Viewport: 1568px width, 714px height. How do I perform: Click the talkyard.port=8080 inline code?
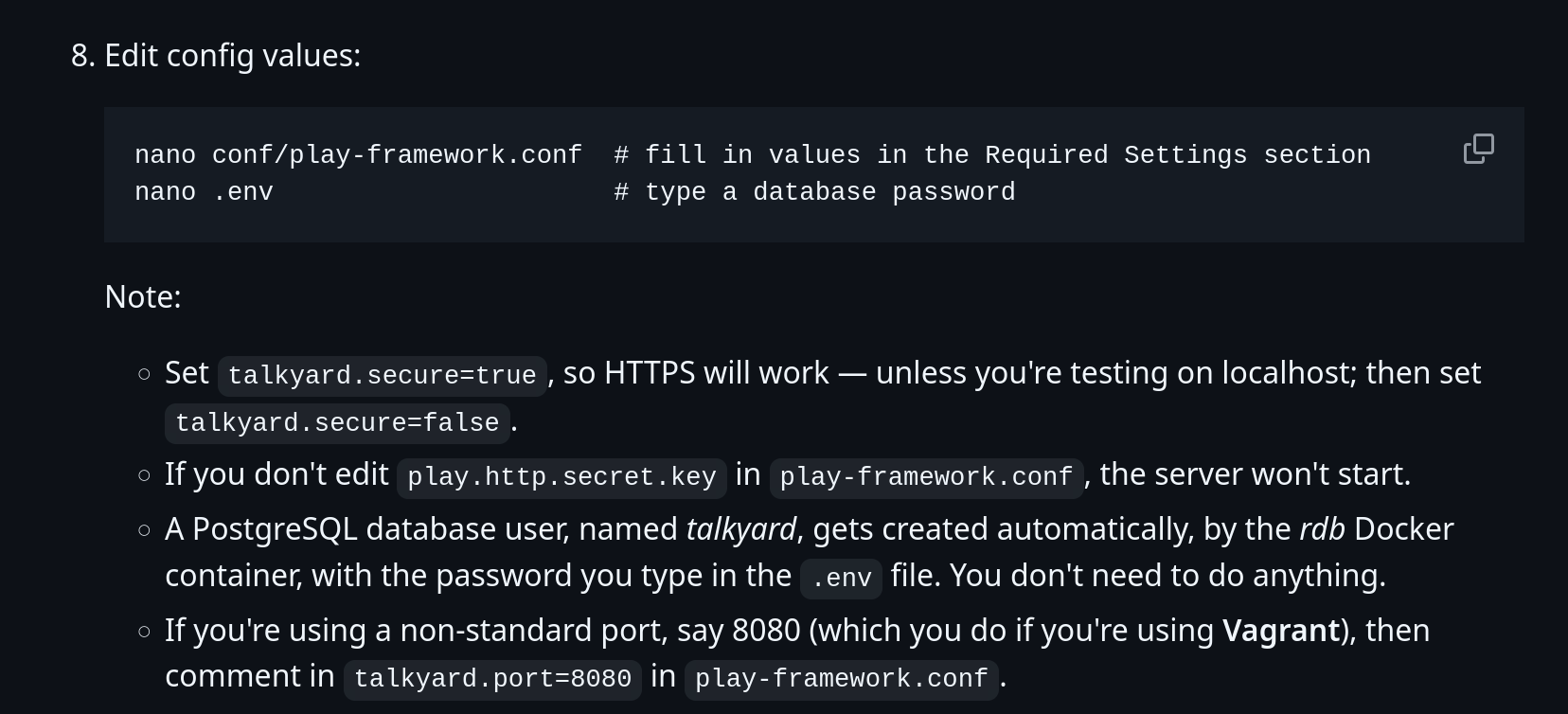pyautogui.click(x=492, y=679)
